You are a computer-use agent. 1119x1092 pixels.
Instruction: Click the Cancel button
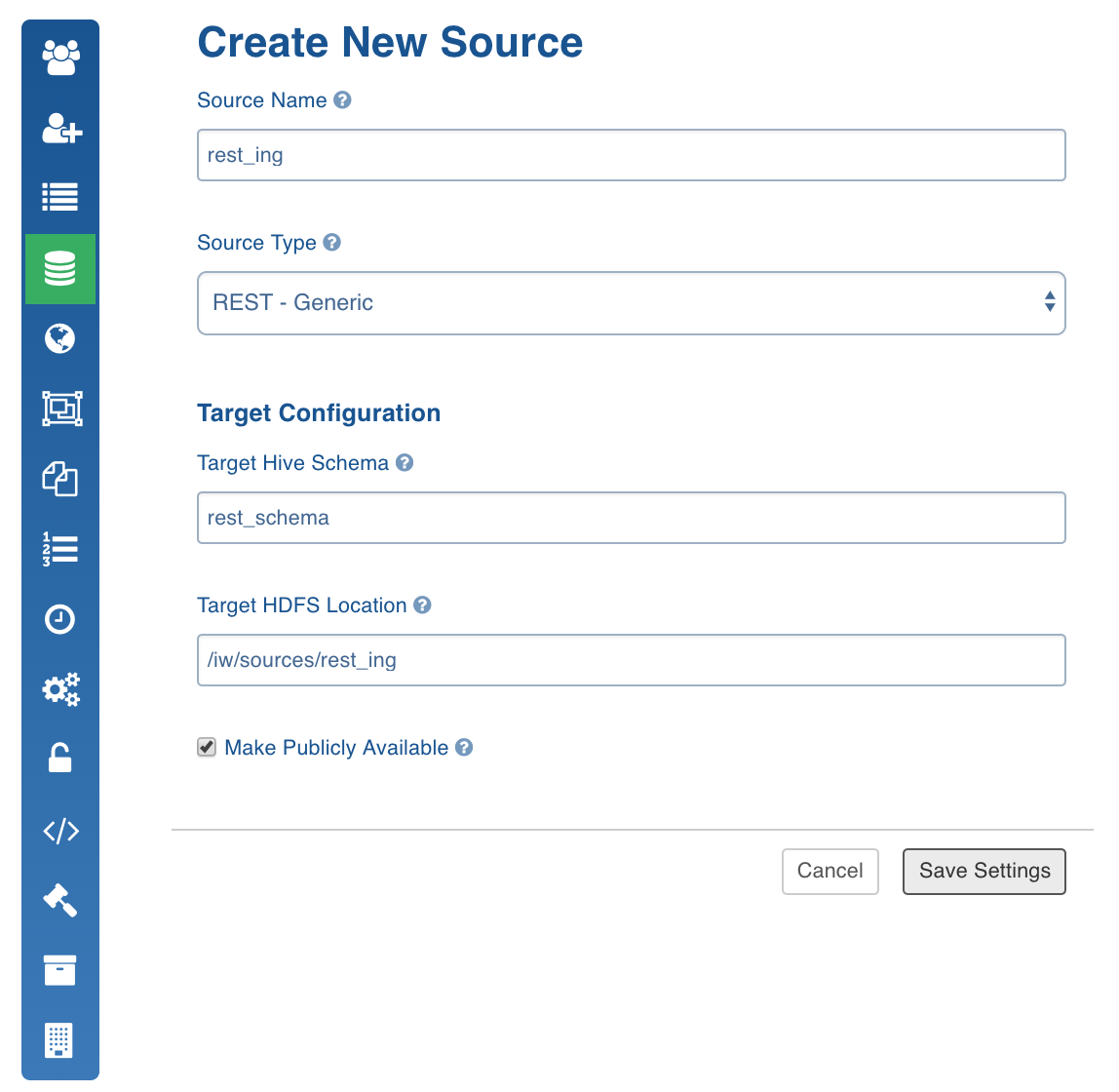(x=830, y=871)
